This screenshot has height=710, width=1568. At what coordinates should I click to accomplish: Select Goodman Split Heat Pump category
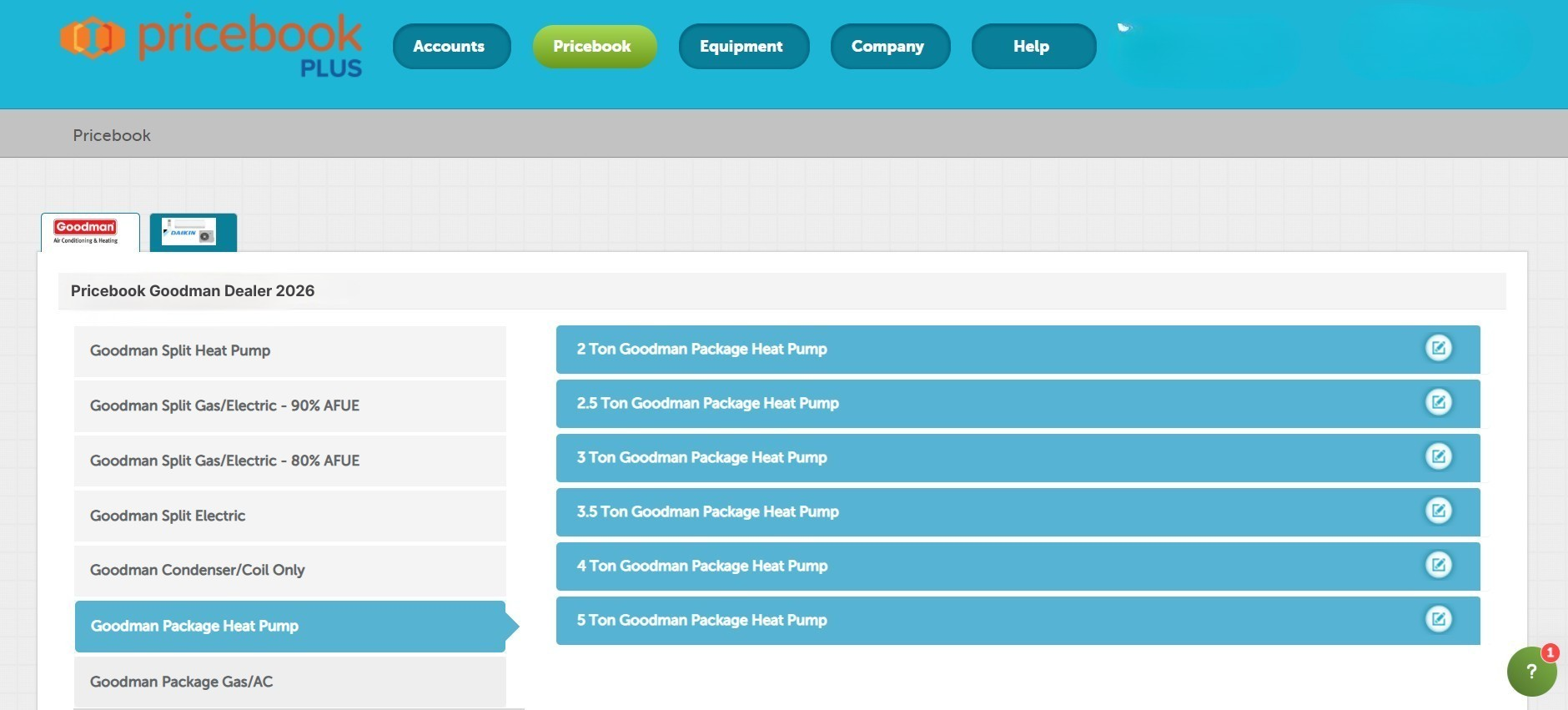(x=289, y=350)
